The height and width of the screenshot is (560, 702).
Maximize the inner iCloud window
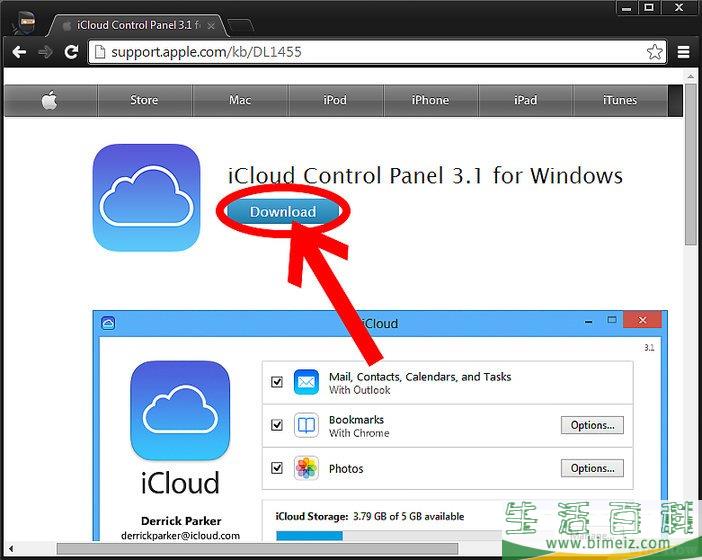612,320
